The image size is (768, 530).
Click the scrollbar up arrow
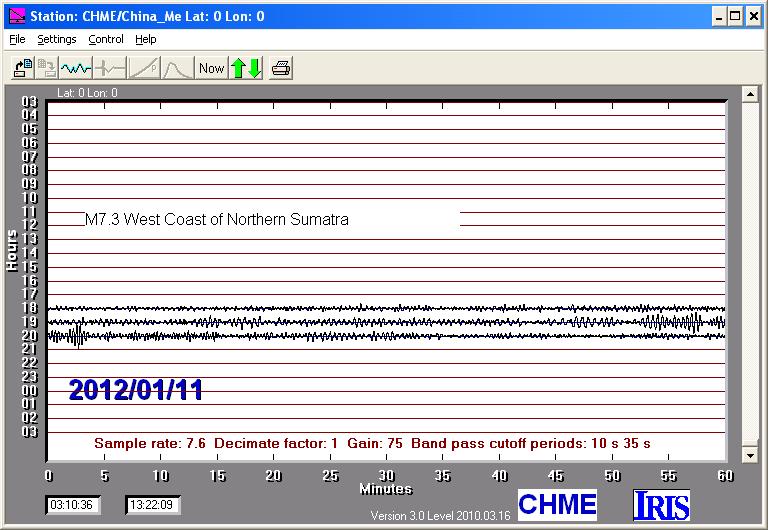coord(747,94)
